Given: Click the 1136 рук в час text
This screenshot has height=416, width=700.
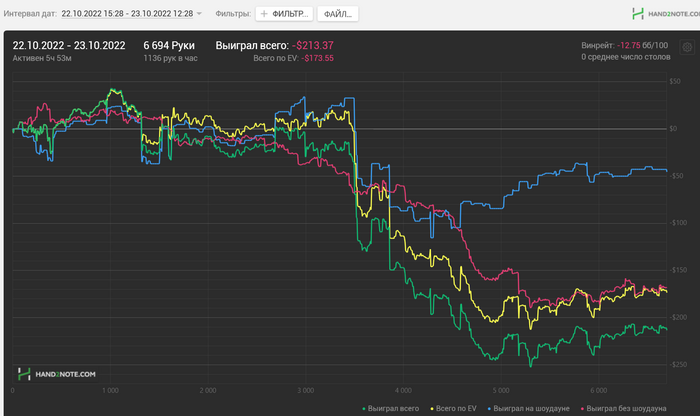Looking at the screenshot, I should (170, 58).
